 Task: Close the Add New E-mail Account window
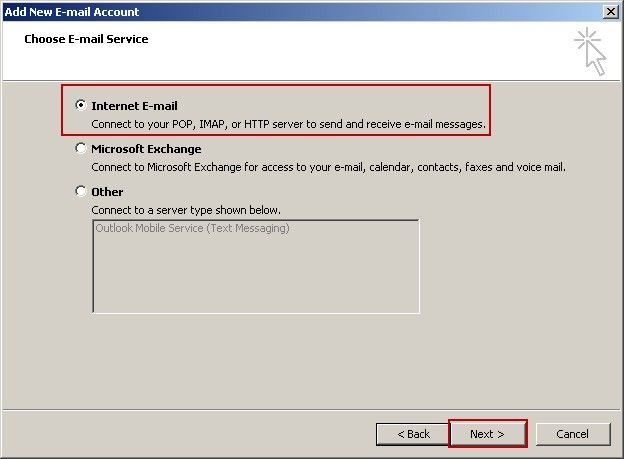click(x=610, y=12)
